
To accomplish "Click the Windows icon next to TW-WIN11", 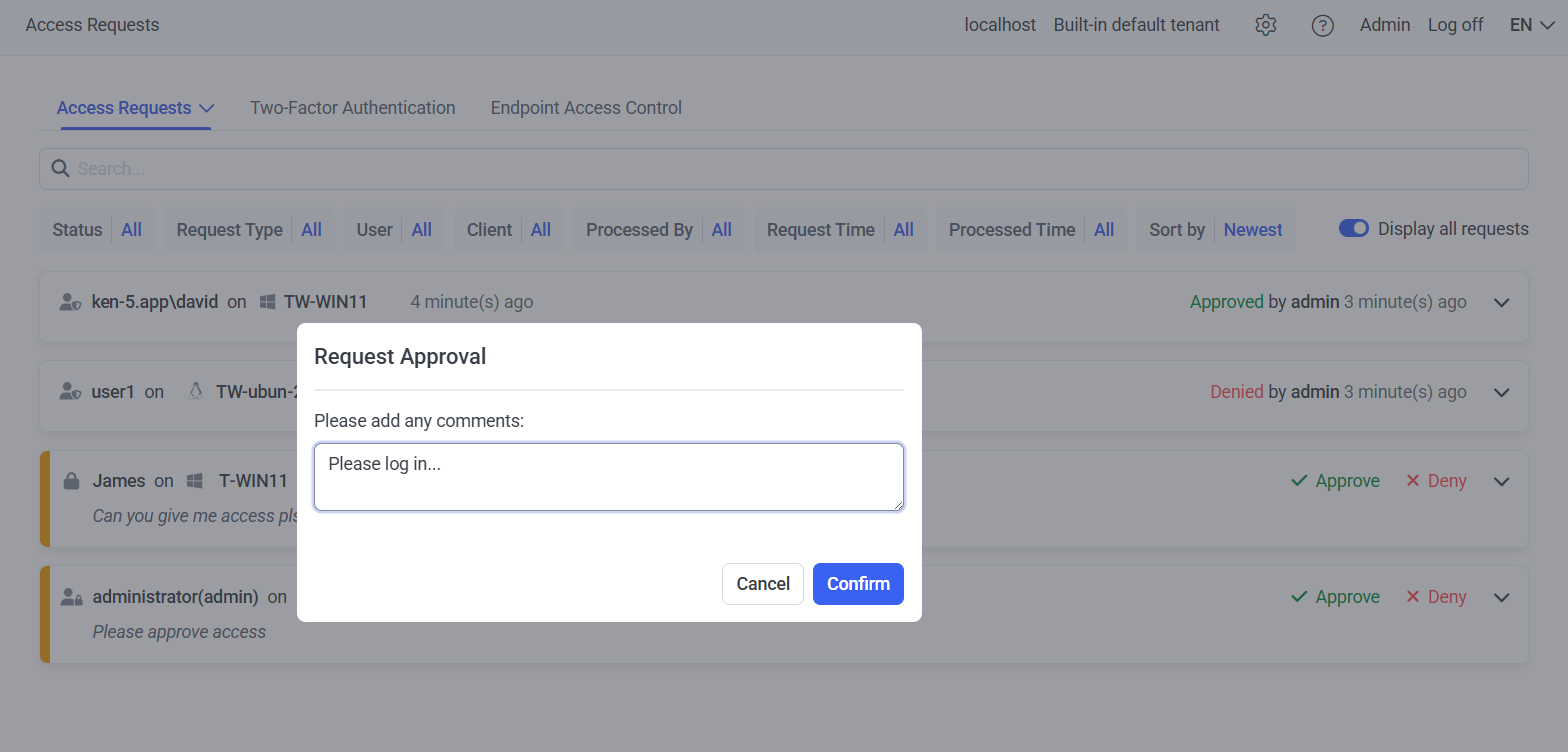I will (267, 302).
